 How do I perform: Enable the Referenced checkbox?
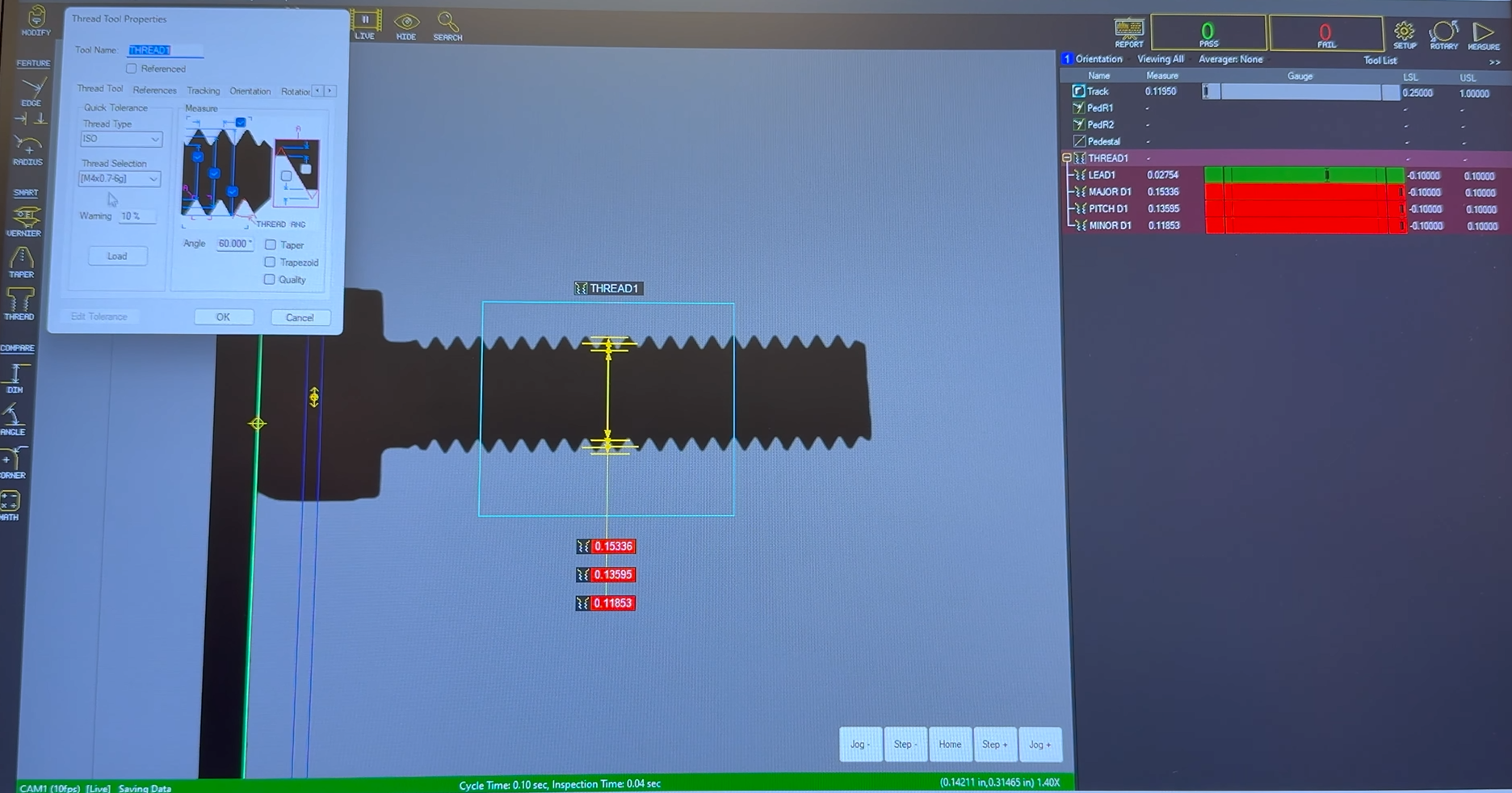132,69
